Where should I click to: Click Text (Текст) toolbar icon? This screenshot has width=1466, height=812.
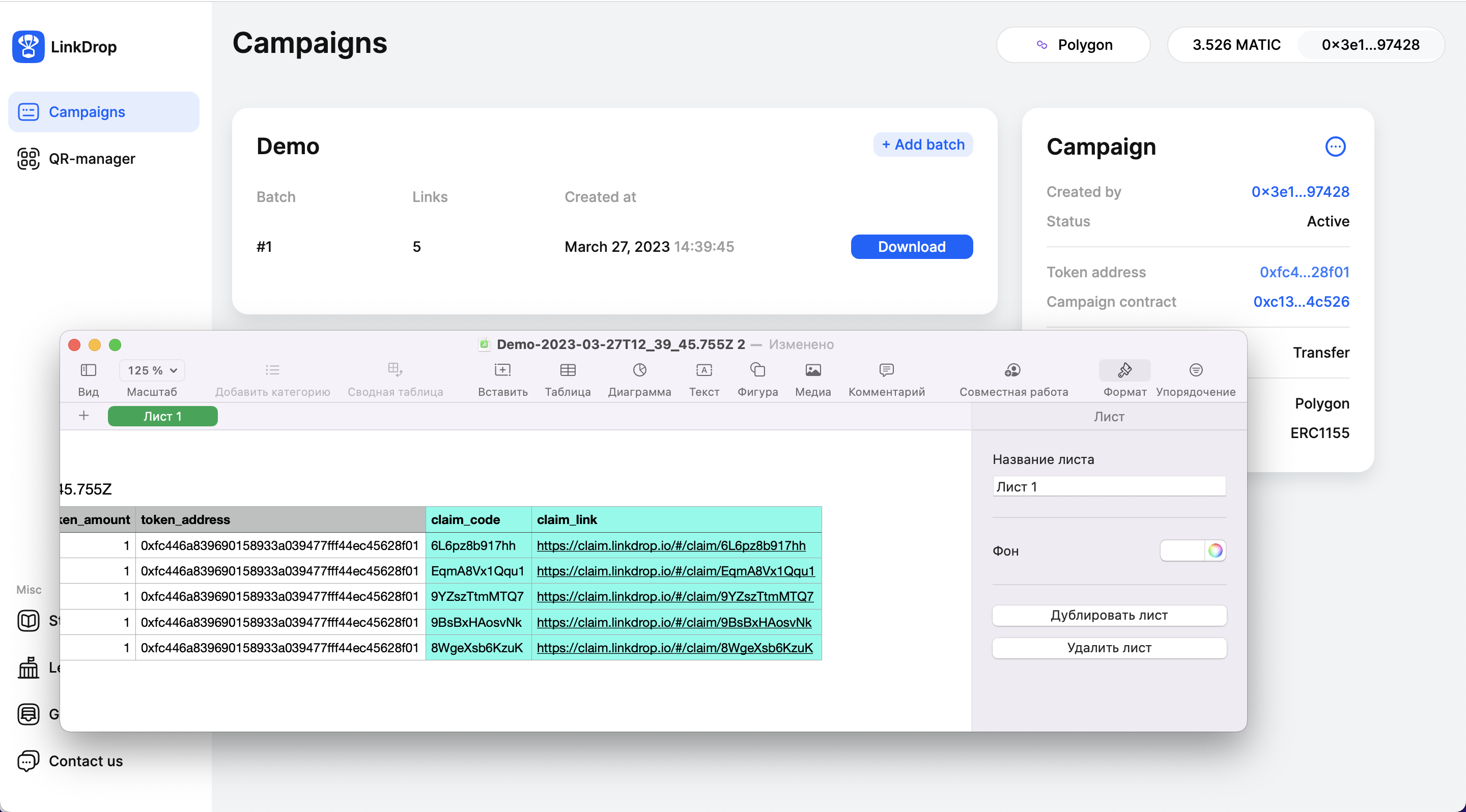[x=704, y=370]
